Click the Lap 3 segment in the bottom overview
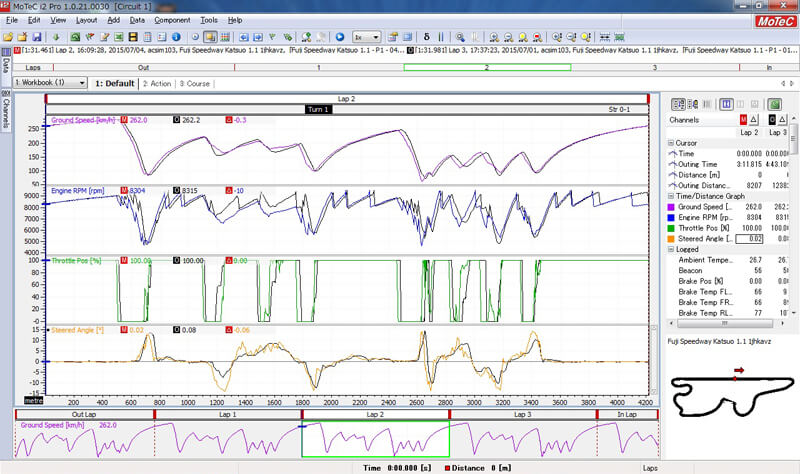 (523, 414)
